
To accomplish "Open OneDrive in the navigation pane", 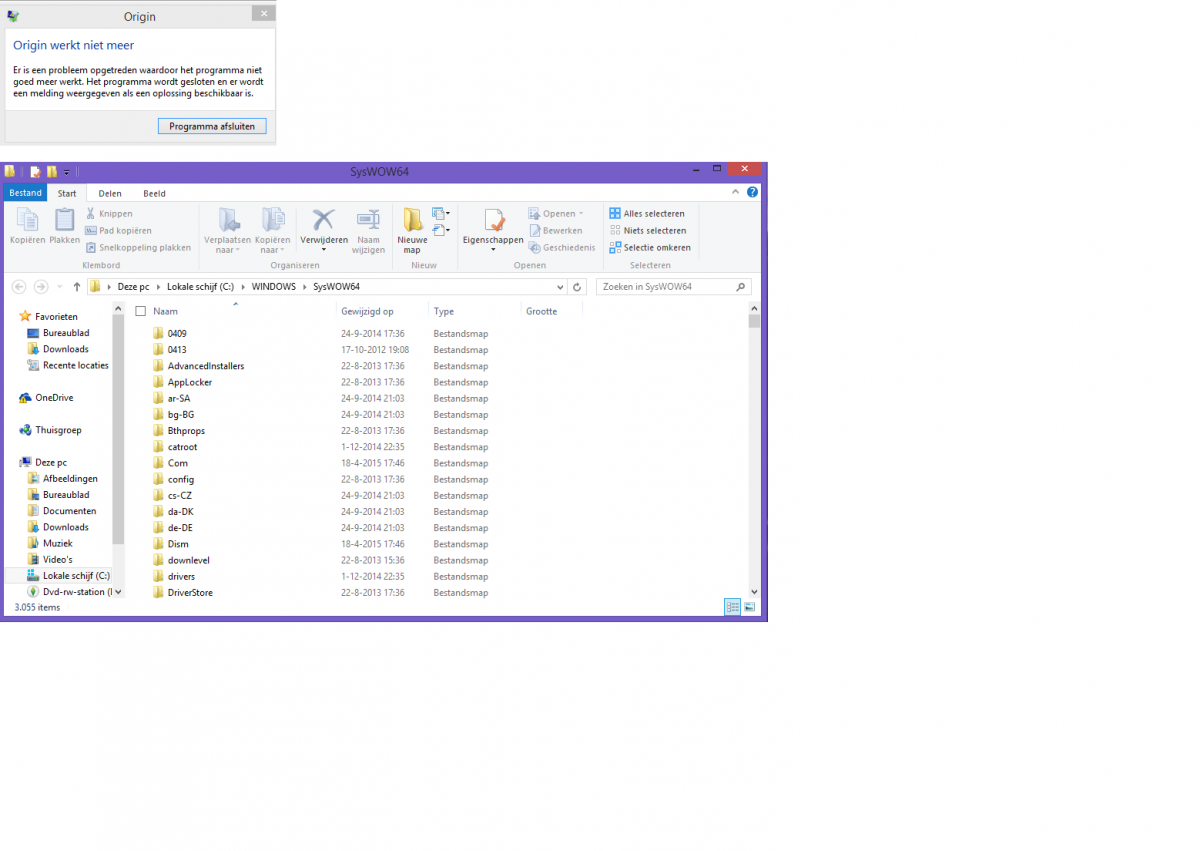I will pyautogui.click(x=46, y=398).
